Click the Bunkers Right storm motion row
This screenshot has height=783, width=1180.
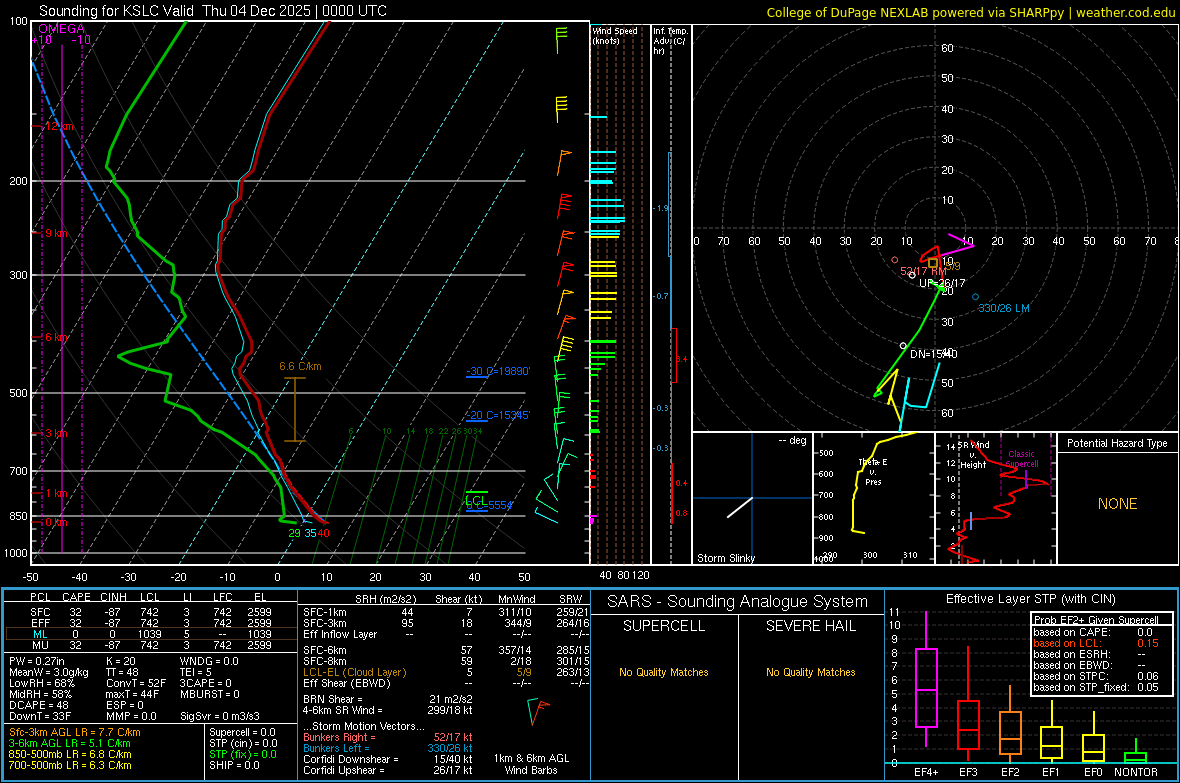click(388, 737)
